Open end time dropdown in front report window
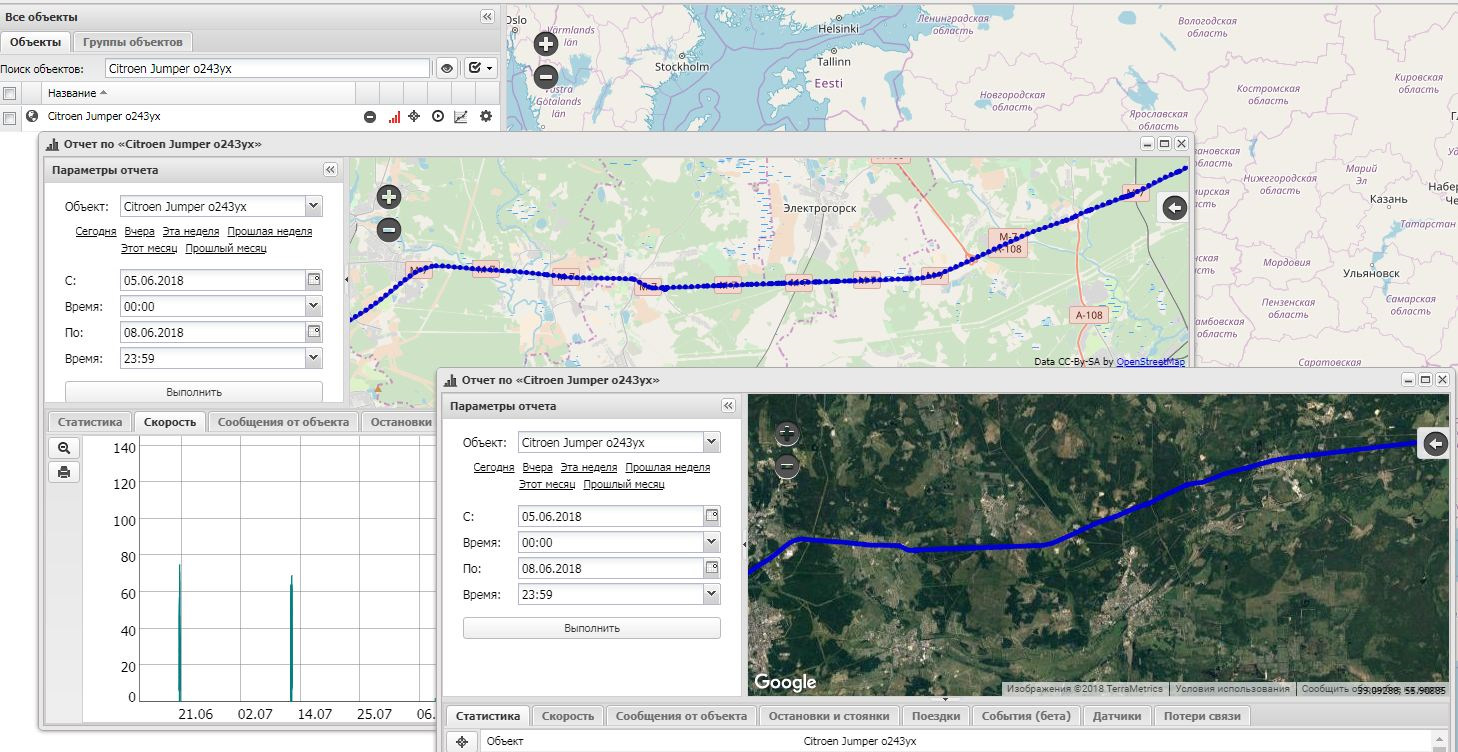 coord(711,594)
